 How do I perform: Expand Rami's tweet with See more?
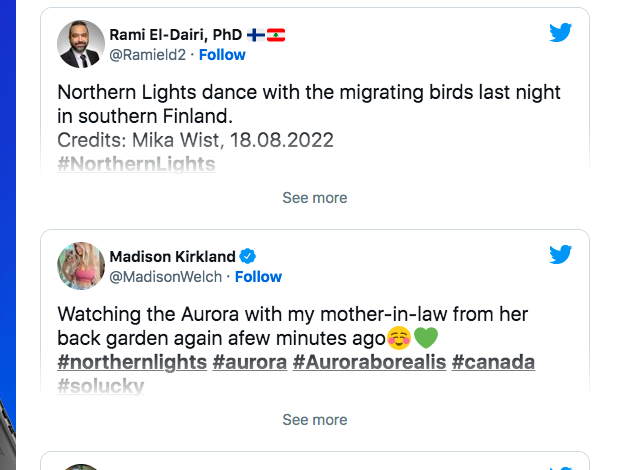[x=315, y=198]
